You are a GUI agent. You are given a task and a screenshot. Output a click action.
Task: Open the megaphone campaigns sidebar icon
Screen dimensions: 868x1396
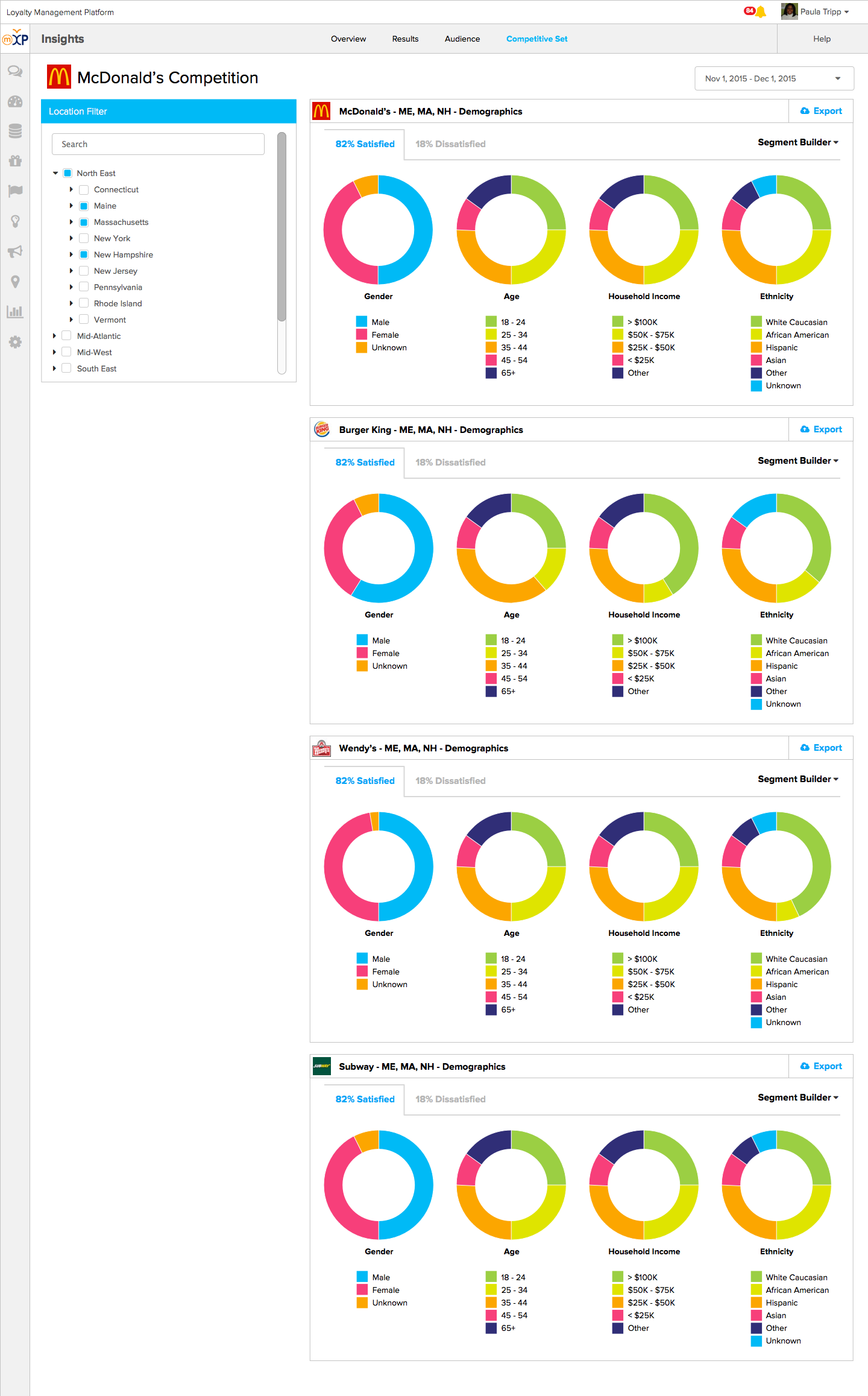click(15, 251)
